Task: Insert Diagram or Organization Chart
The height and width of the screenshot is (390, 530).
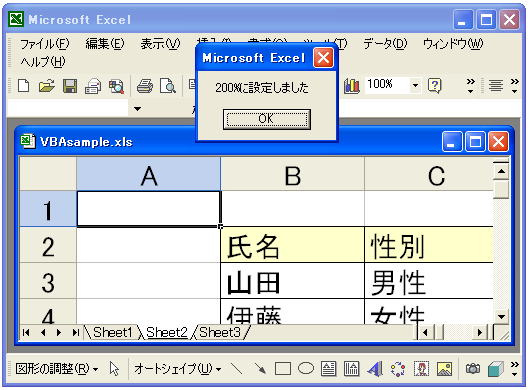Action: pos(398,369)
